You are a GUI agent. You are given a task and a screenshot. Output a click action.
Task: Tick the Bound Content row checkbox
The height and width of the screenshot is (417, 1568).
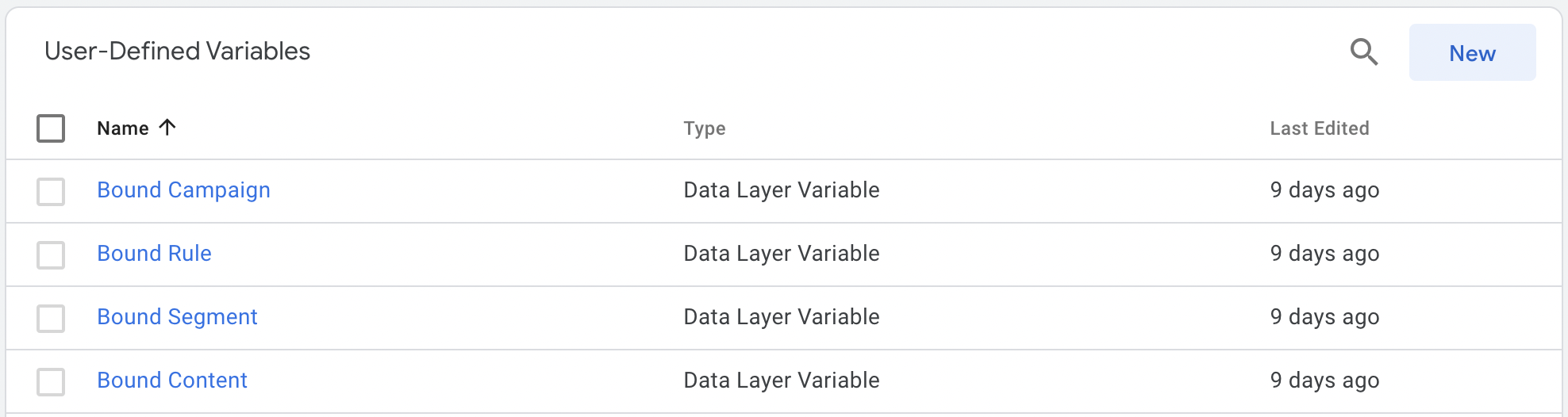[x=51, y=381]
